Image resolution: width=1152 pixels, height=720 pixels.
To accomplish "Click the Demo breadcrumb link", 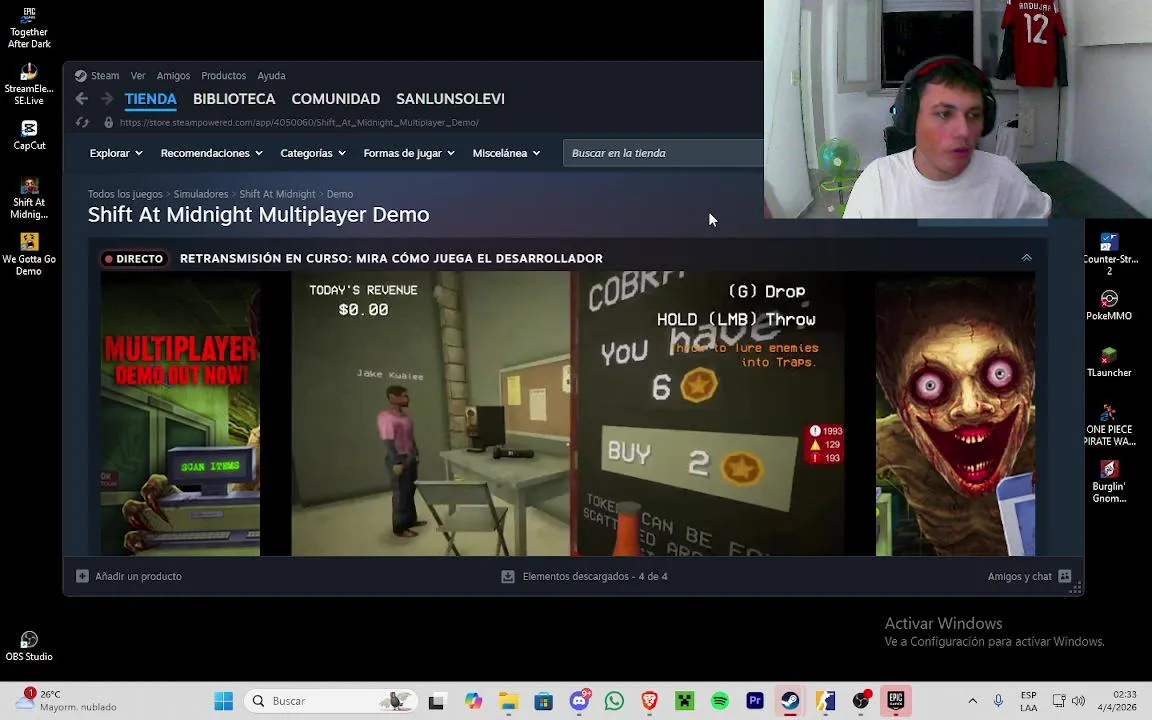I will (339, 194).
